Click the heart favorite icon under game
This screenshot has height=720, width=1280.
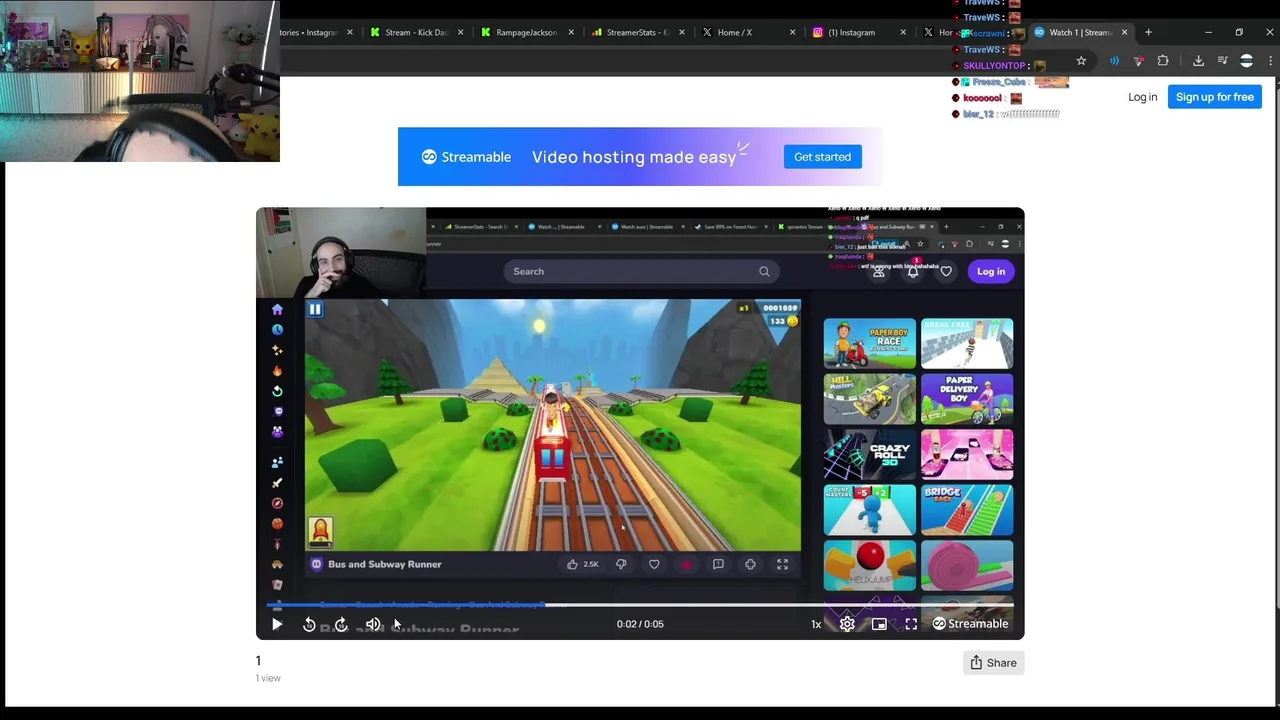[x=654, y=564]
